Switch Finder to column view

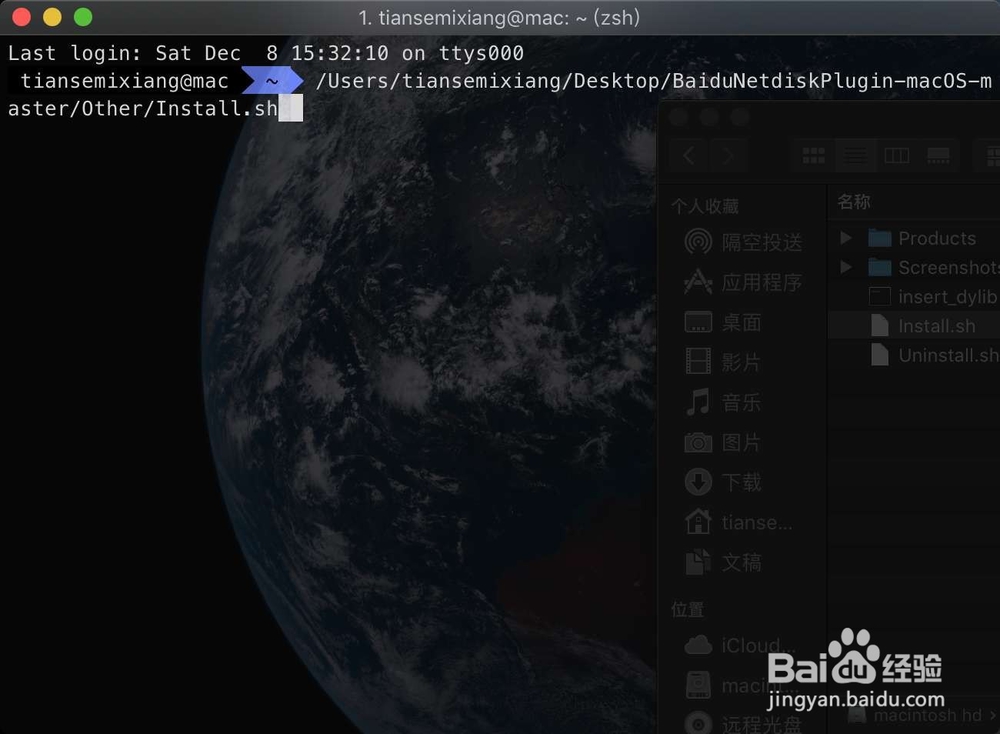click(896, 155)
